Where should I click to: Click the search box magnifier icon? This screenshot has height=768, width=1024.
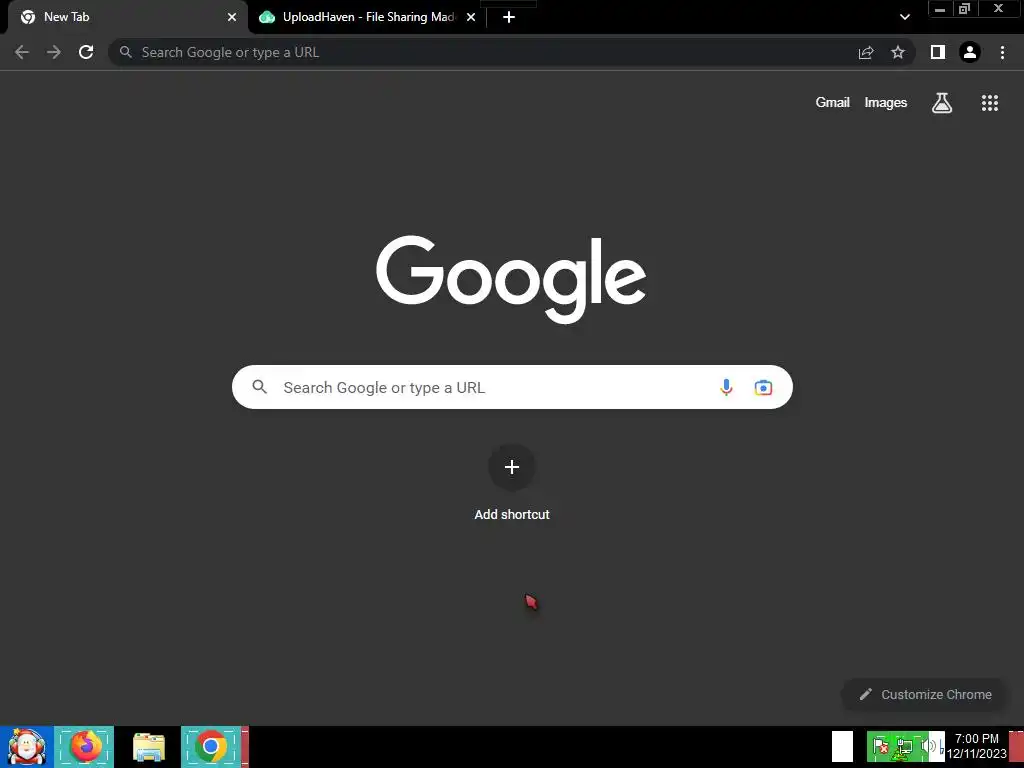click(260, 387)
